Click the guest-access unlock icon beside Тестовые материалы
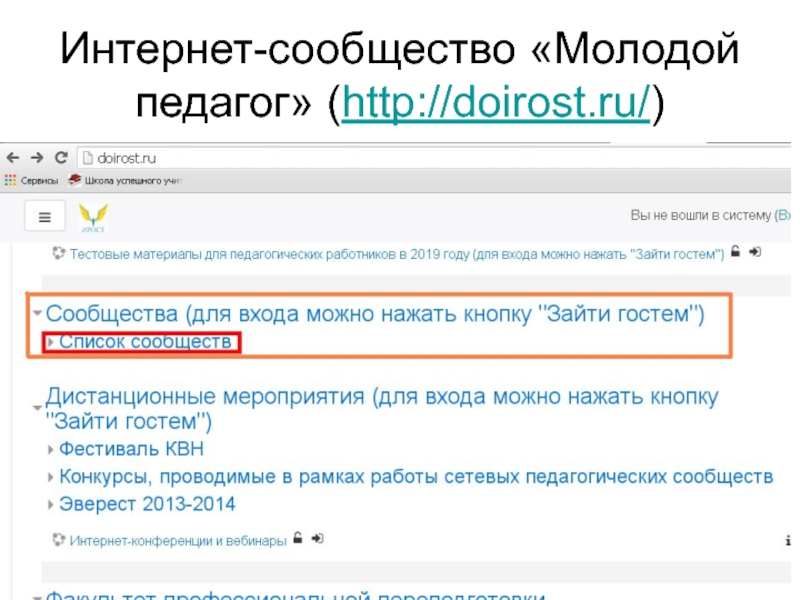The height and width of the screenshot is (600, 800). tap(735, 254)
